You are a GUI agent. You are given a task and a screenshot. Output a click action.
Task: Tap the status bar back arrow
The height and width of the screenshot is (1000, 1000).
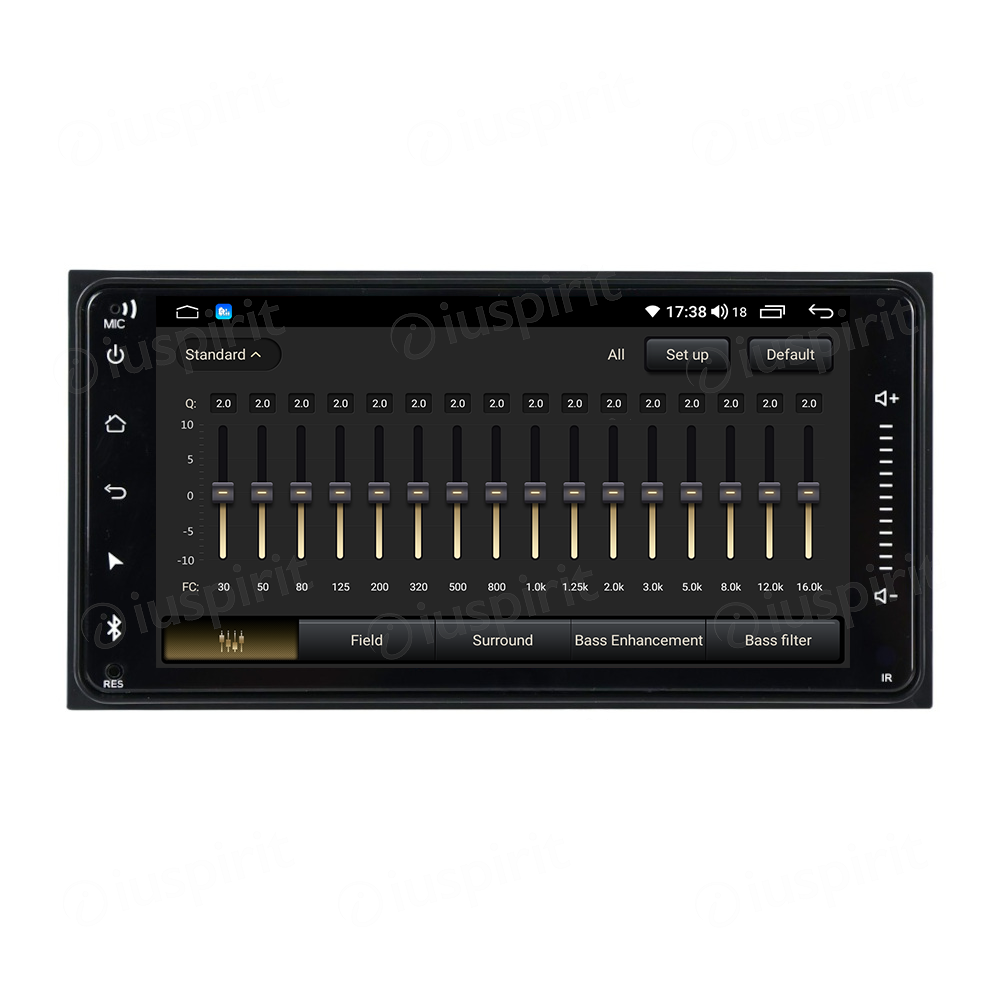[820, 312]
